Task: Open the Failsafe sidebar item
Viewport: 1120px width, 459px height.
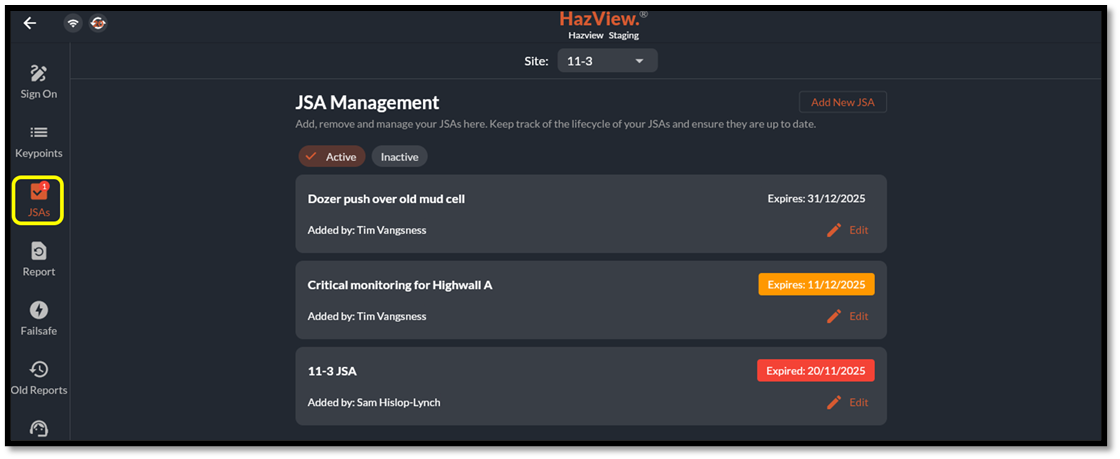Action: (x=39, y=318)
